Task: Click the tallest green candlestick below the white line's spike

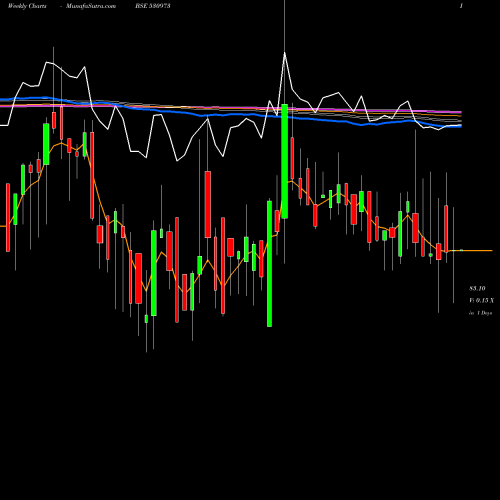Action: (x=285, y=161)
